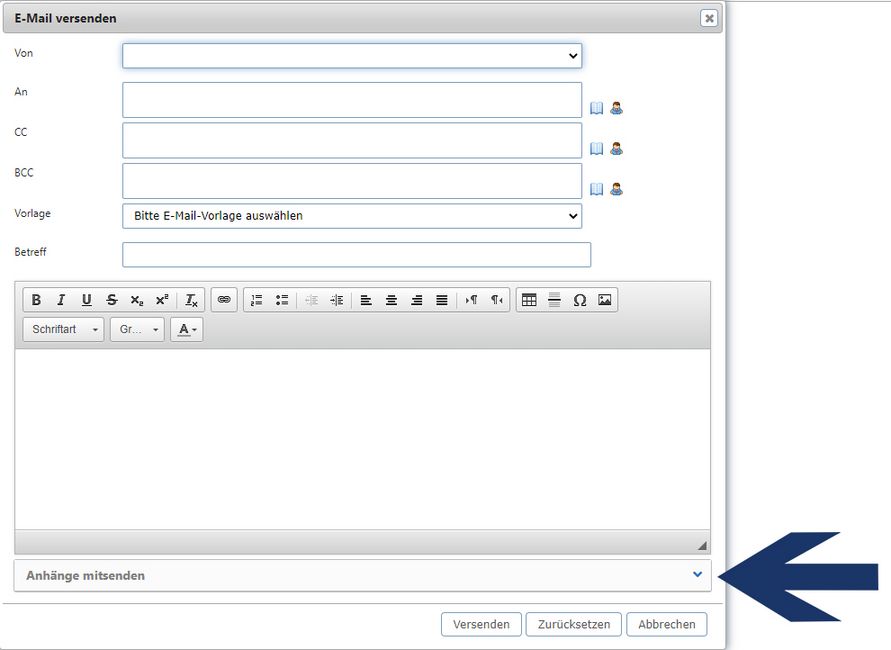This screenshot has height=650, width=891.
Task: Open the address book for the BCC field
Action: point(596,189)
